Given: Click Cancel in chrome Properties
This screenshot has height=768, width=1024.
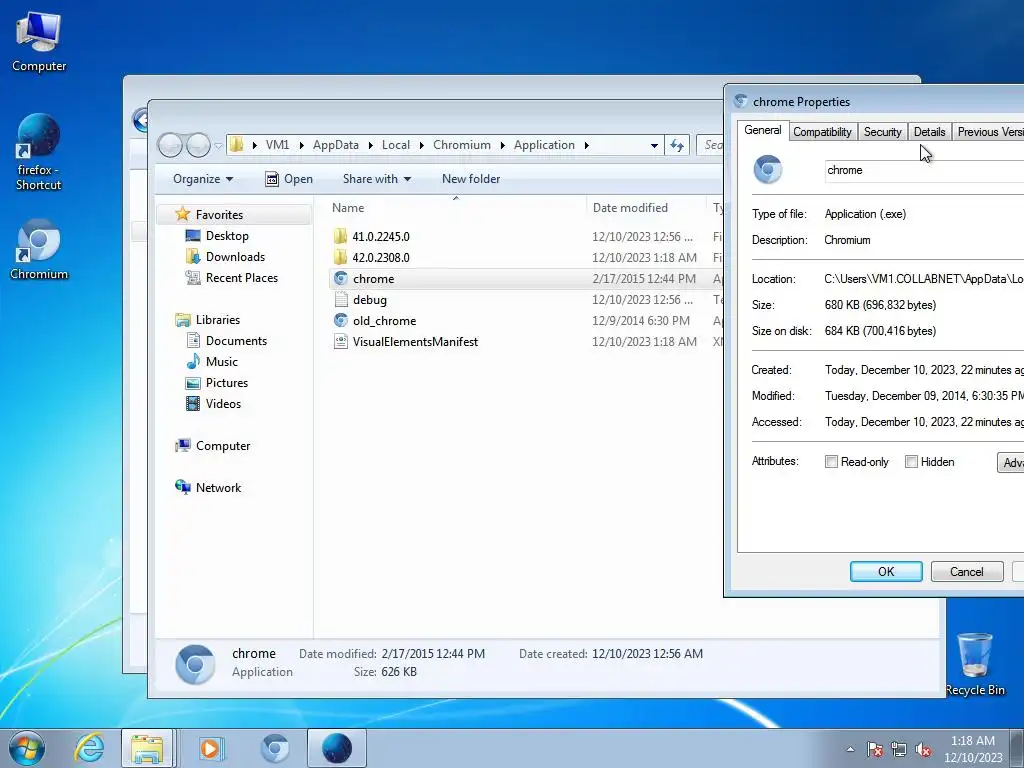Looking at the screenshot, I should (967, 571).
